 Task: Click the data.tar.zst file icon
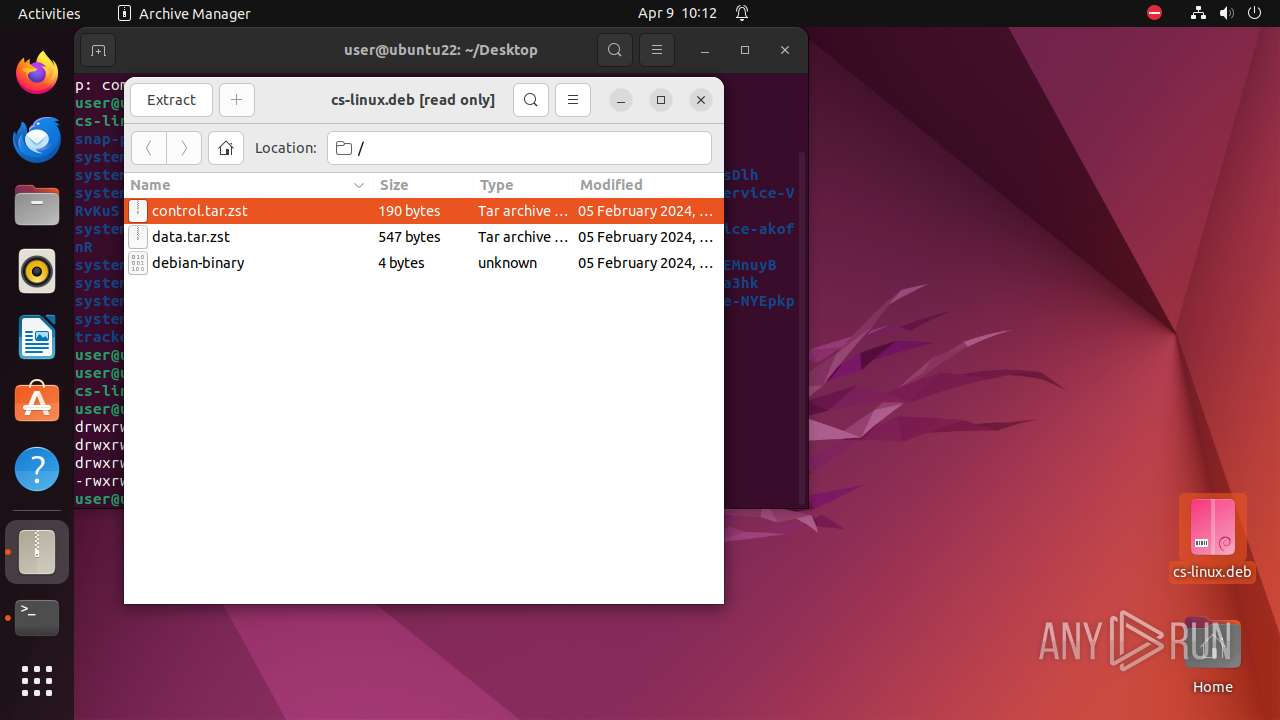[x=138, y=237]
